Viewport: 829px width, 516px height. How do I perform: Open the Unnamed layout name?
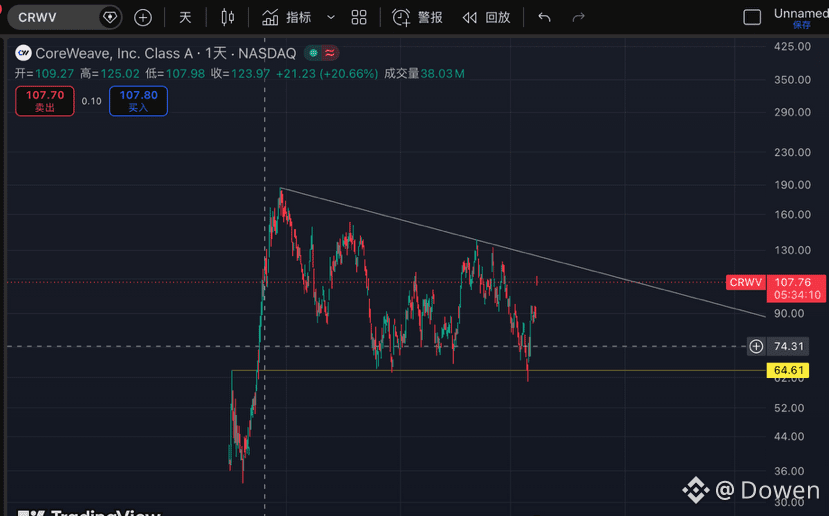click(801, 13)
